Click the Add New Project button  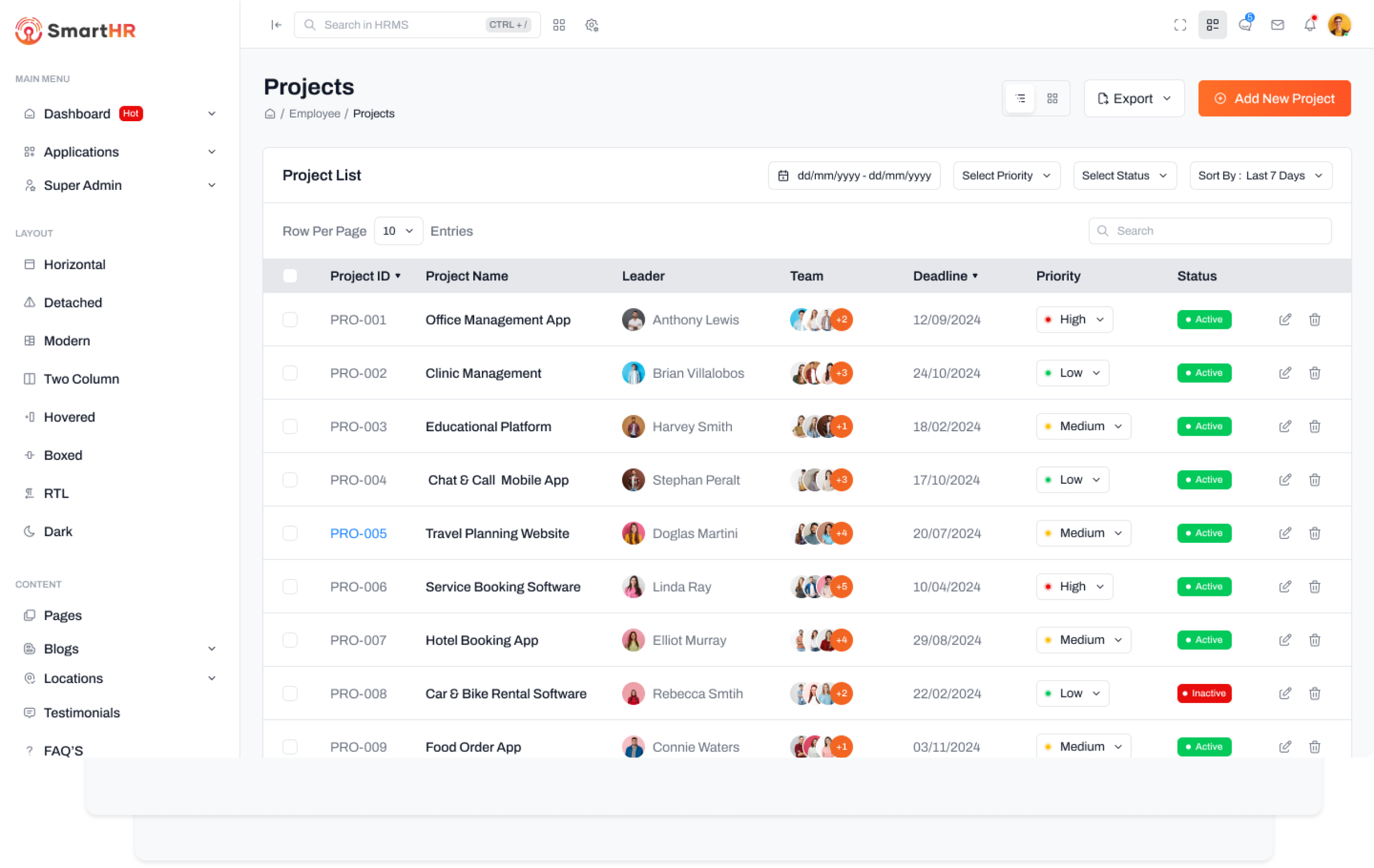[1273, 98]
